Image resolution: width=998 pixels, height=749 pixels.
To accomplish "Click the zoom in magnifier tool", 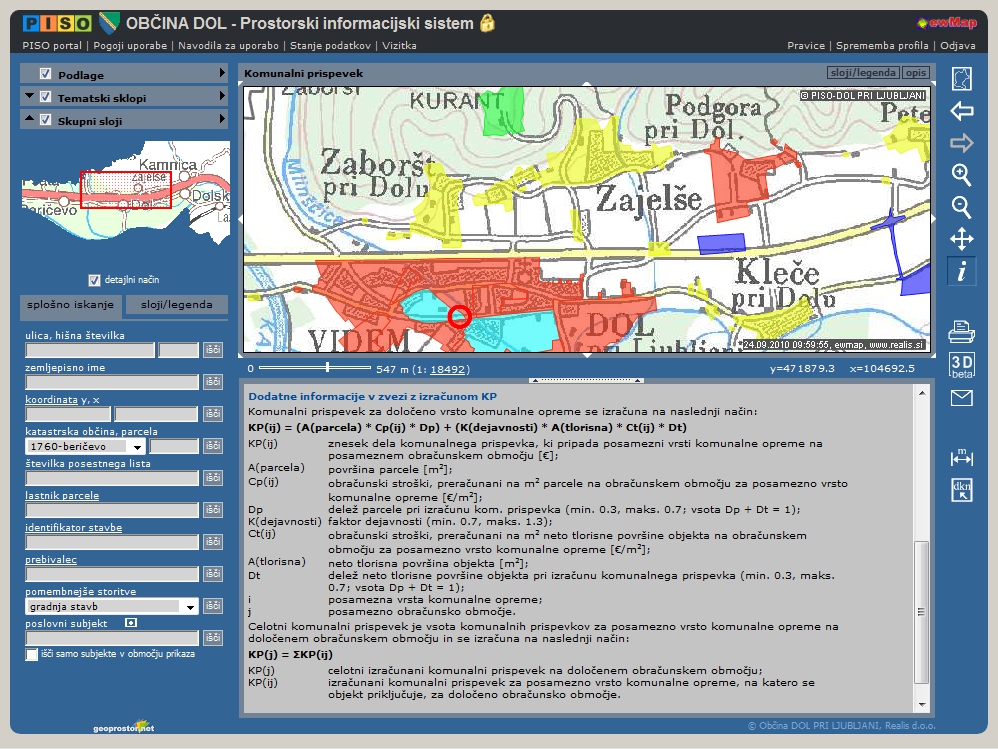I will coord(961,175).
